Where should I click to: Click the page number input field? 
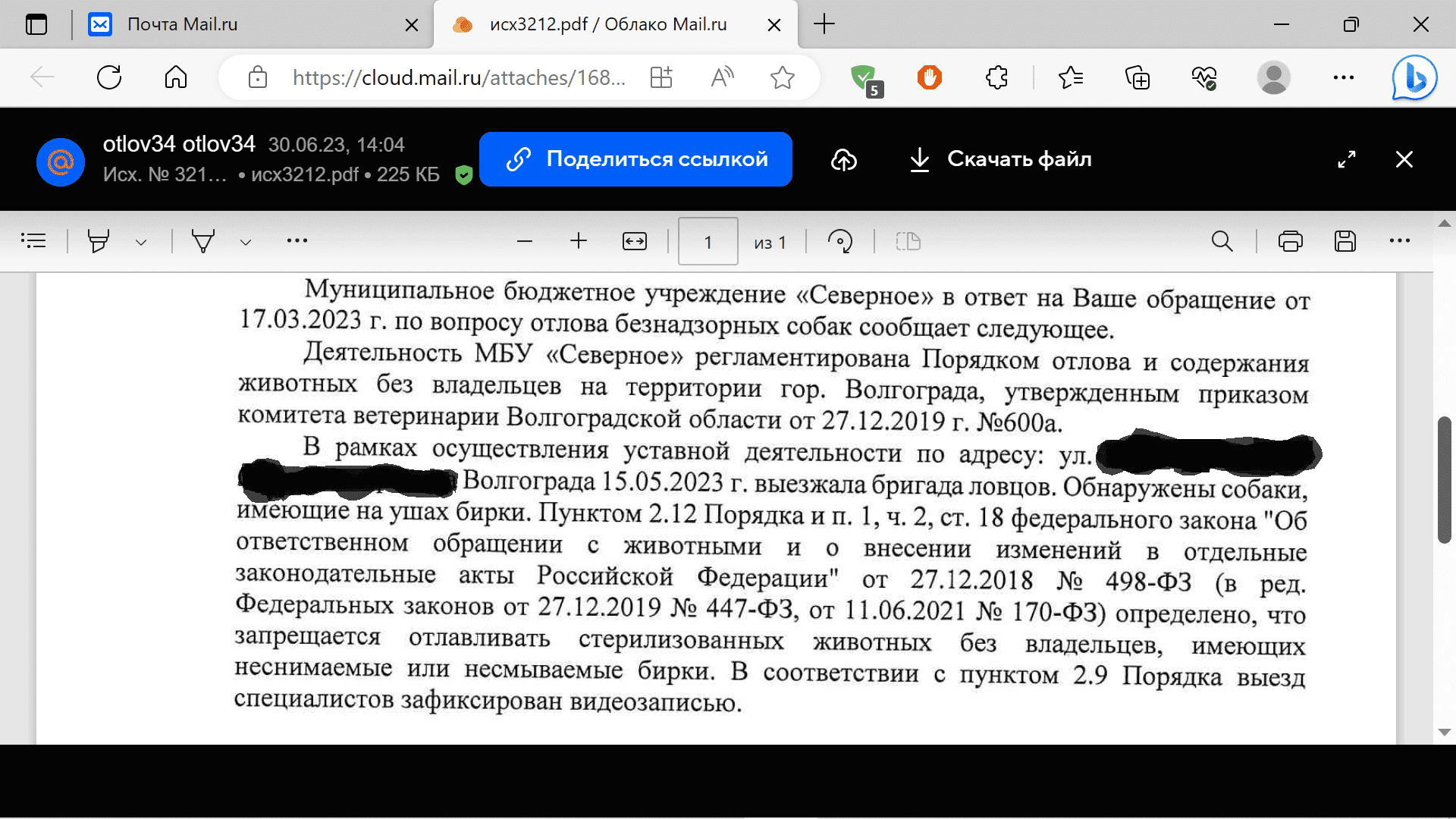click(x=708, y=242)
